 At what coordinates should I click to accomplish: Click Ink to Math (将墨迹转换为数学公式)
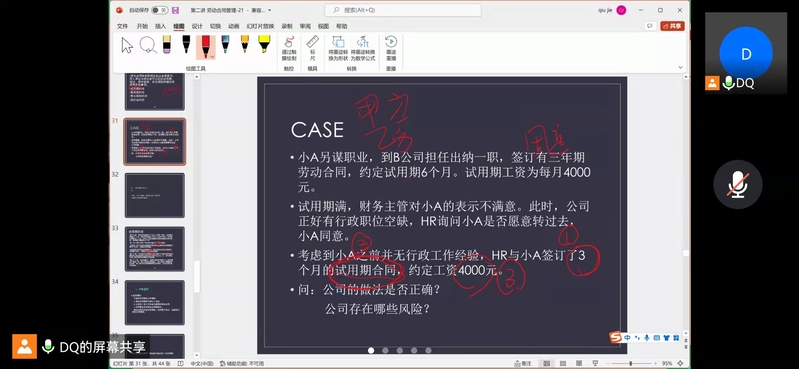[363, 48]
